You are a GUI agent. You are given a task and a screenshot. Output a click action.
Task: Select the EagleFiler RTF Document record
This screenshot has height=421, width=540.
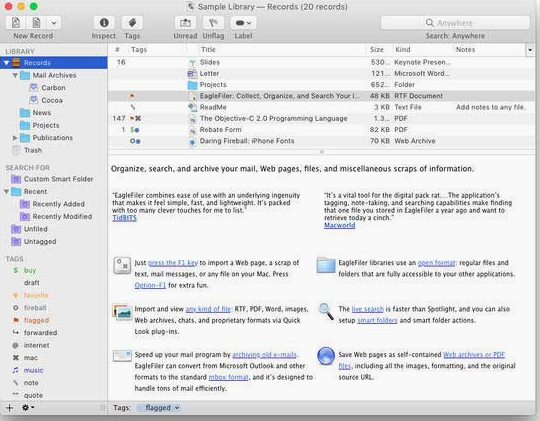coord(321,96)
